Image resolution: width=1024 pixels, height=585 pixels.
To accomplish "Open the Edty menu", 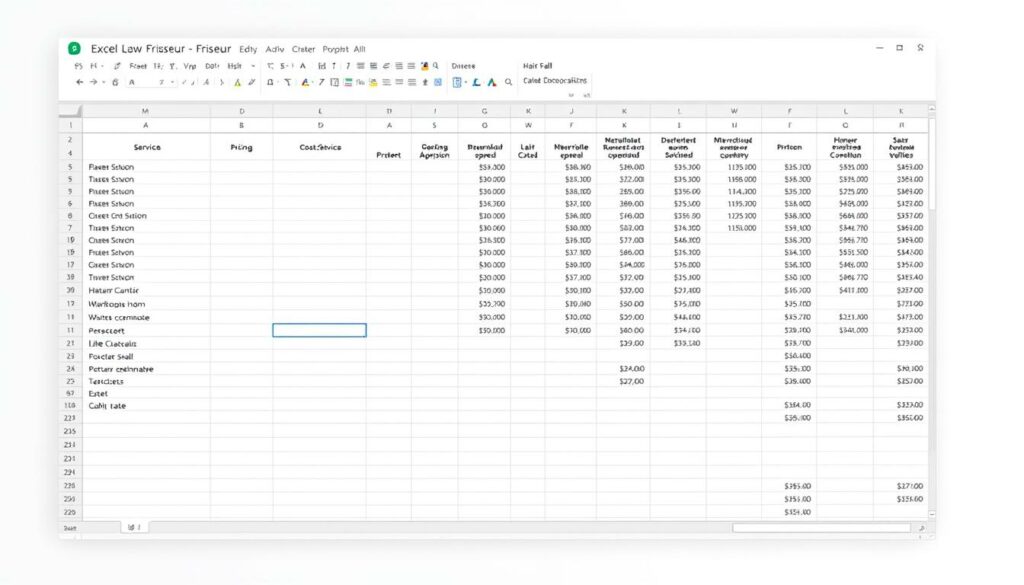I will click(x=248, y=49).
